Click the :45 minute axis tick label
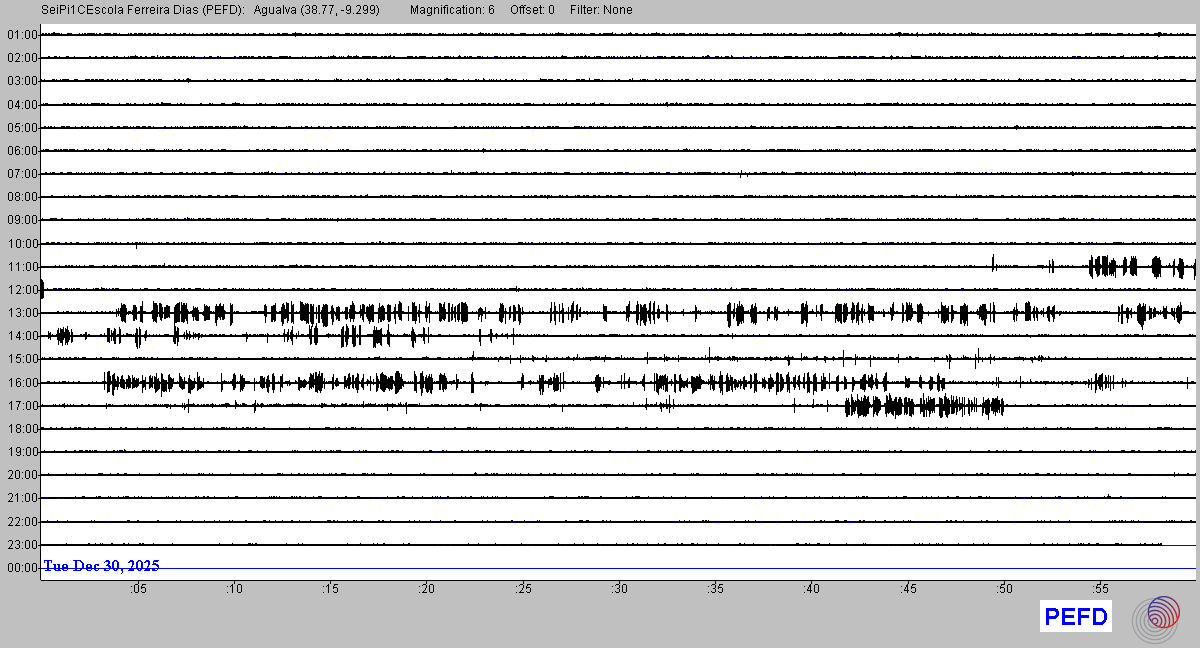The width and height of the screenshot is (1200, 648). (x=908, y=589)
